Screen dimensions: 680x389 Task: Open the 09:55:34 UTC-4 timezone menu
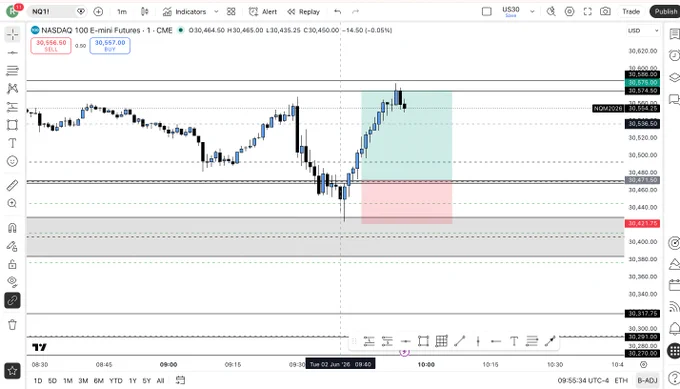[583, 381]
